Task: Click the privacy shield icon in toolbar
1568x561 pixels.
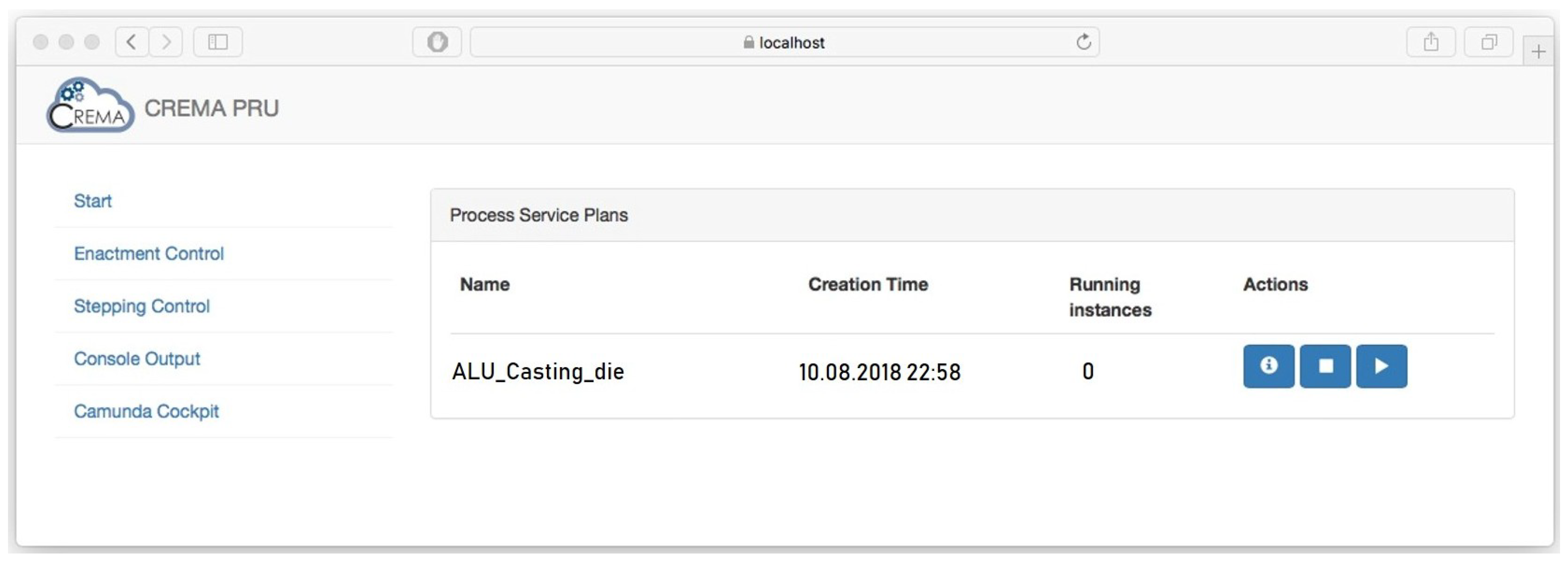Action: pyautogui.click(x=436, y=42)
